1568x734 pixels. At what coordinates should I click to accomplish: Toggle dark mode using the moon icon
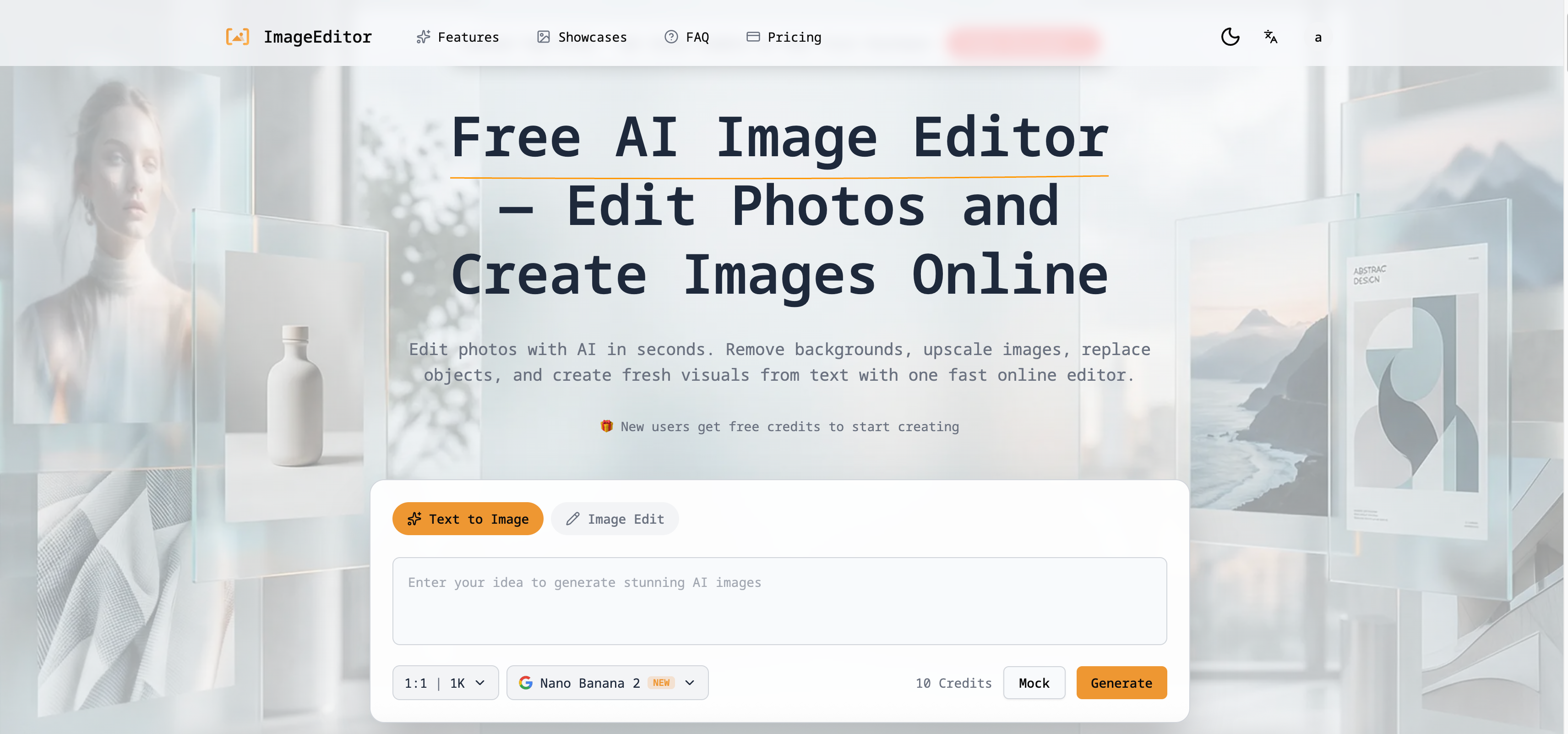1230,37
